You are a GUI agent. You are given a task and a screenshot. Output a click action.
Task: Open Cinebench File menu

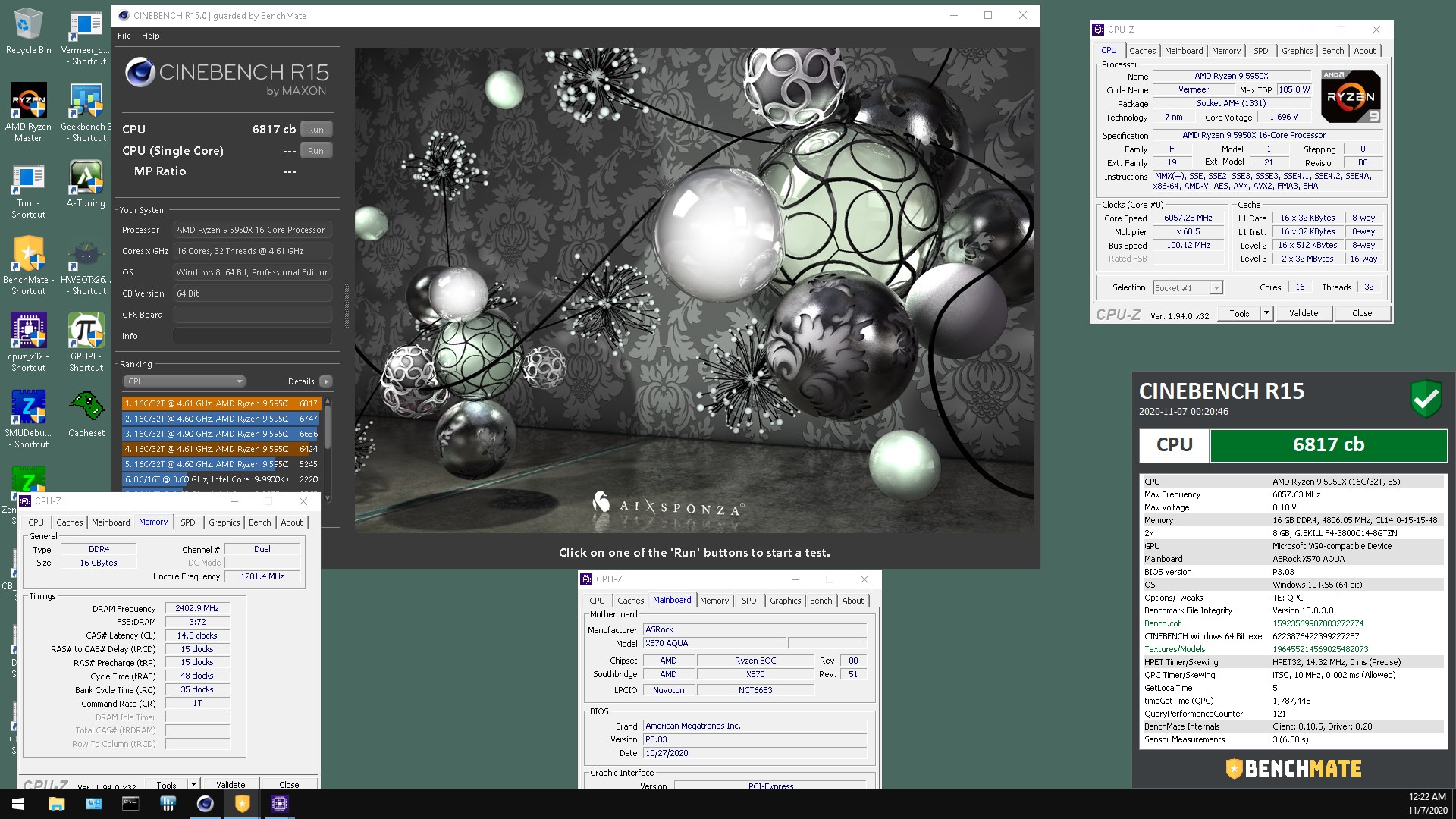click(x=124, y=36)
